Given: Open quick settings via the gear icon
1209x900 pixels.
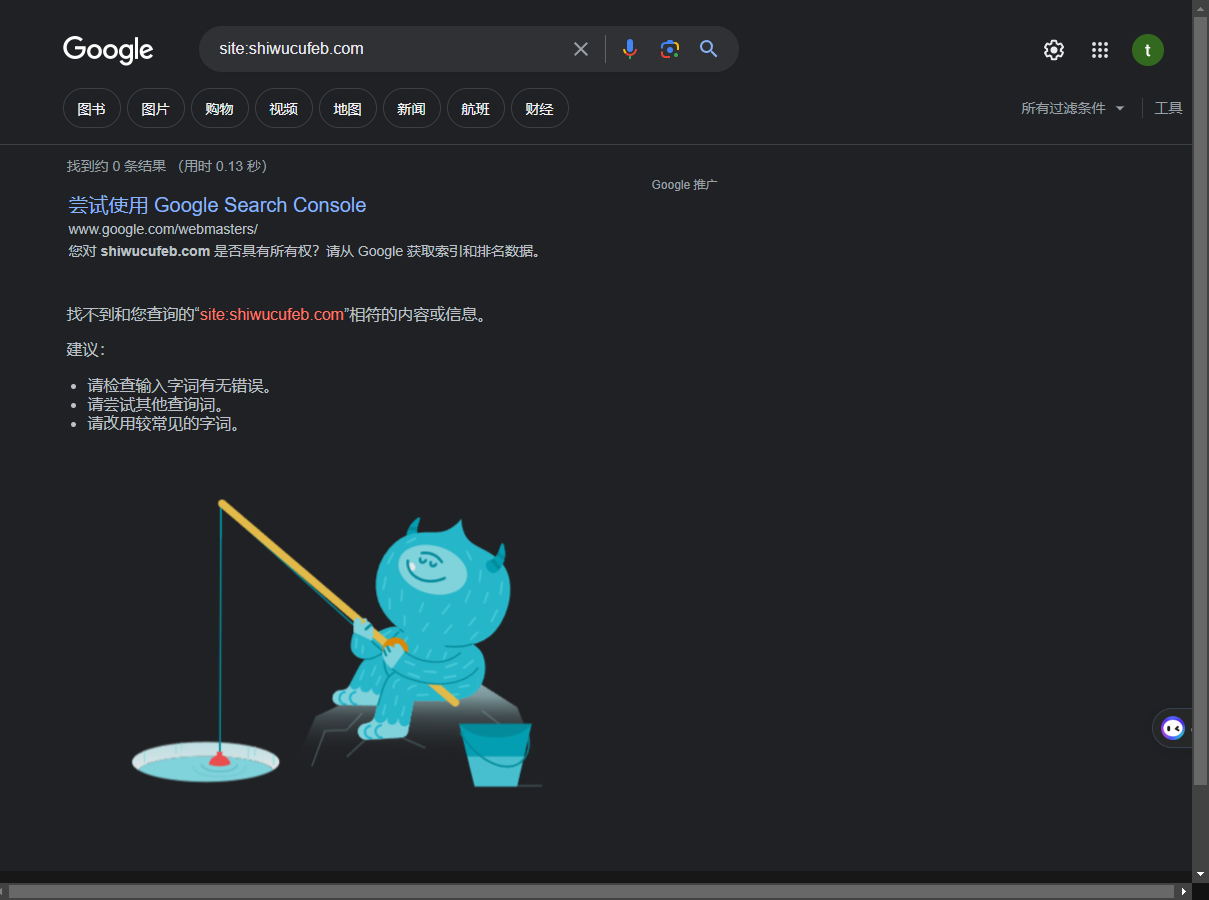Looking at the screenshot, I should point(1053,49).
